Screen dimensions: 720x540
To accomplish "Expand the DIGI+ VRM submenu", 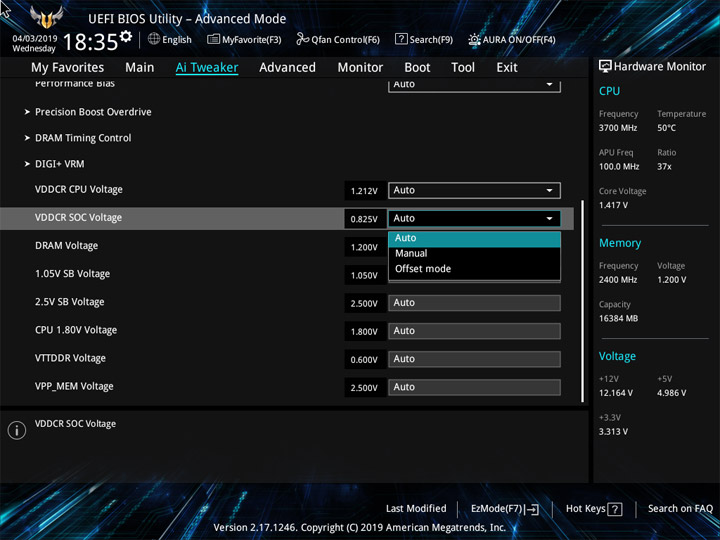I will [59, 164].
